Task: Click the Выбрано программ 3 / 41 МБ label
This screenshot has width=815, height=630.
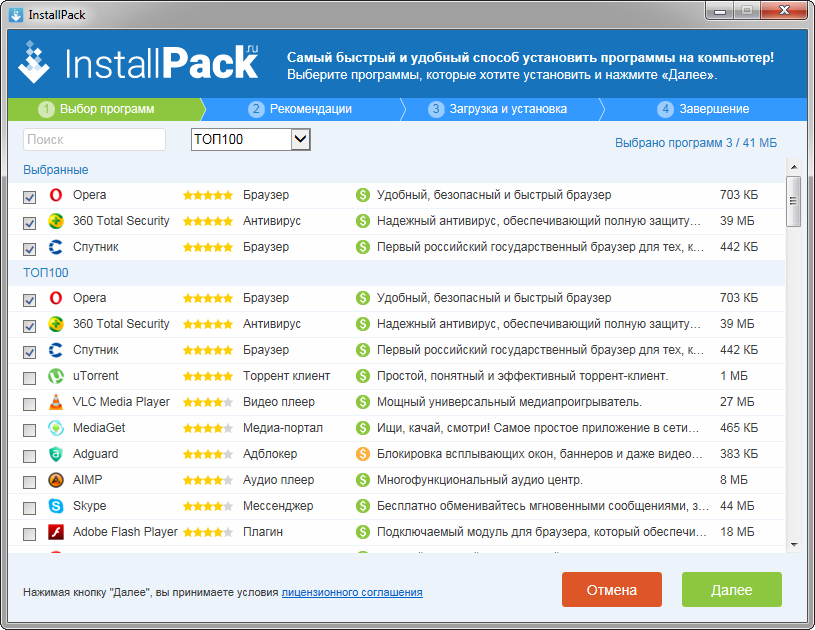Action: click(696, 142)
